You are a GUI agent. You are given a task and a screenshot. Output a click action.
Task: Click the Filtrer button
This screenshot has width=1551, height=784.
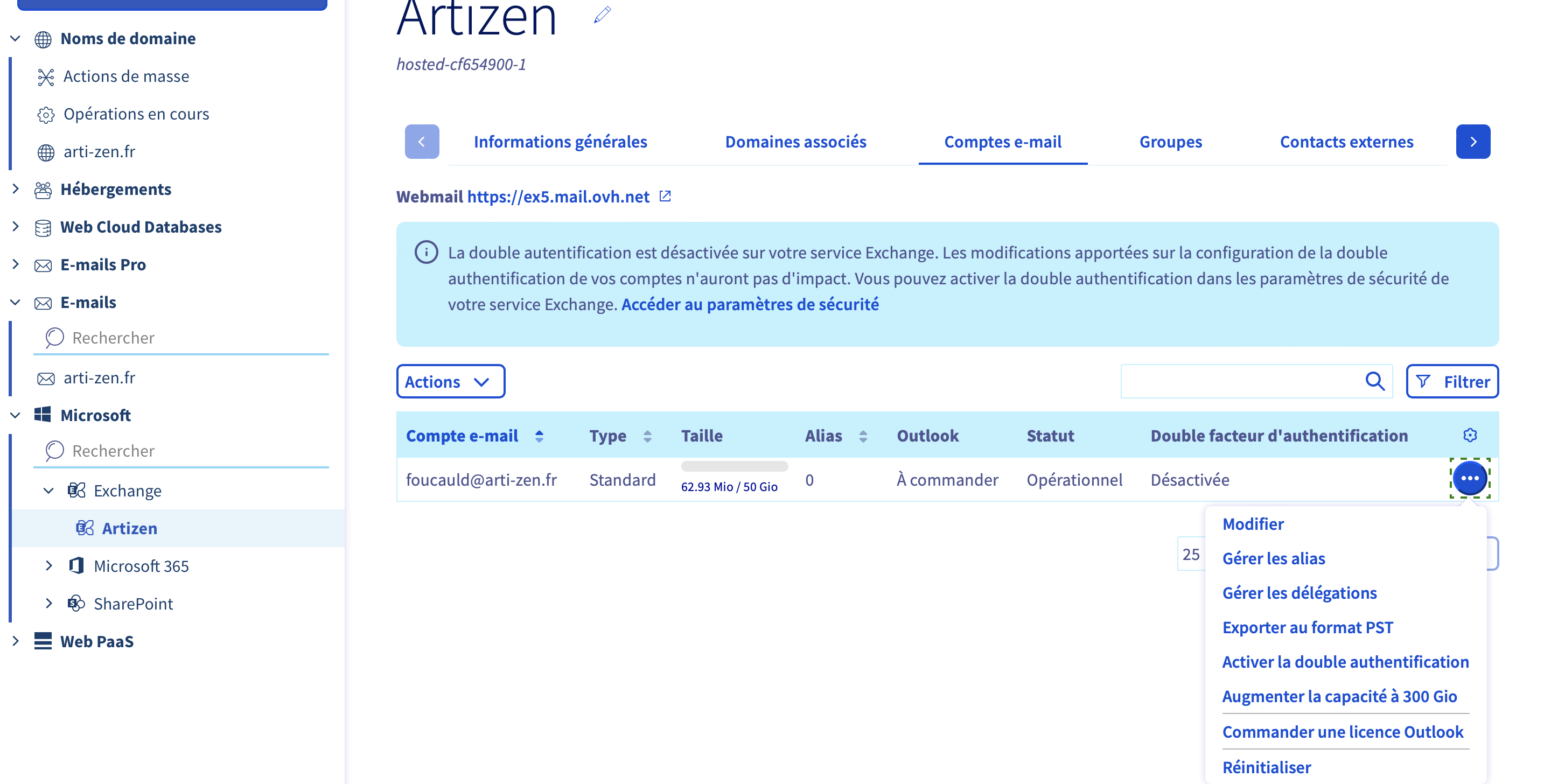[x=1452, y=381]
